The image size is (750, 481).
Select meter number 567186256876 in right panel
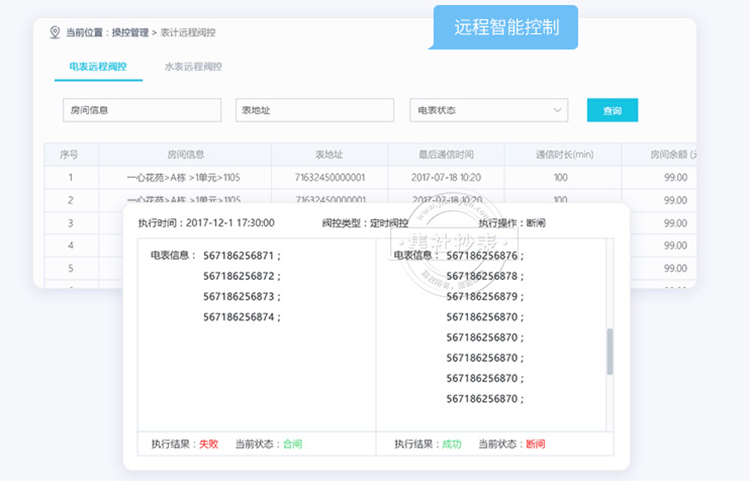pyautogui.click(x=484, y=255)
